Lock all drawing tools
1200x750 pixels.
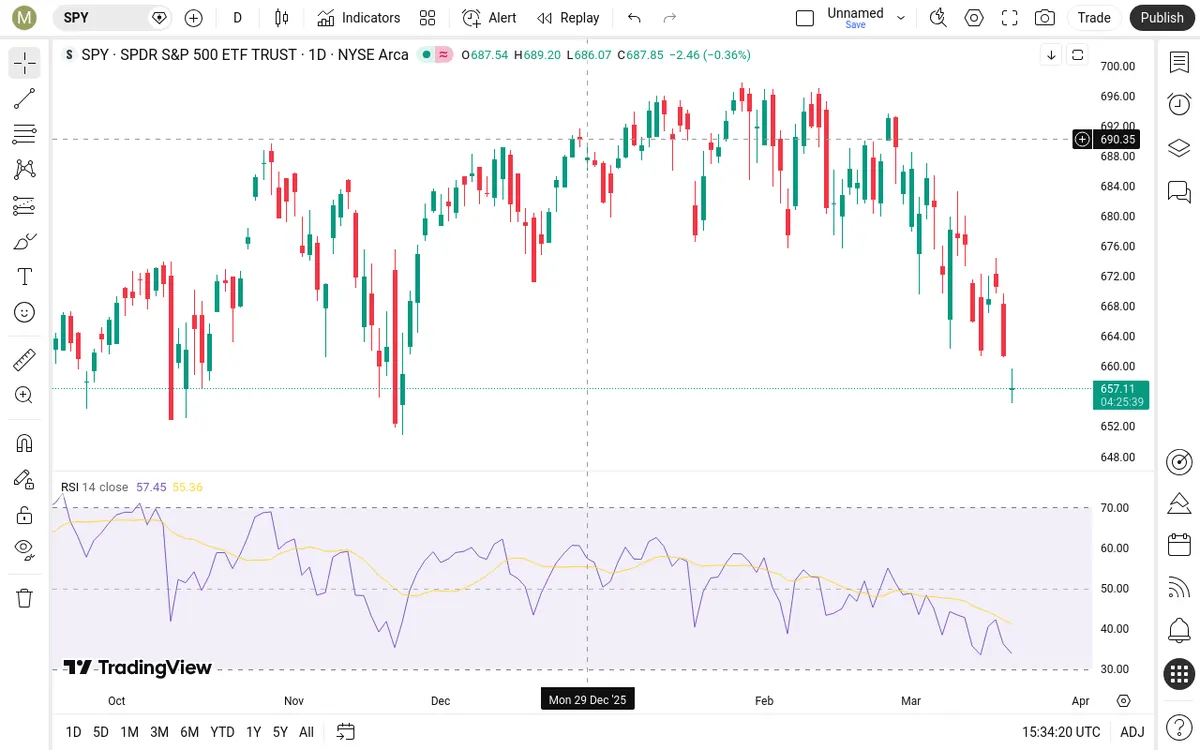[25, 515]
